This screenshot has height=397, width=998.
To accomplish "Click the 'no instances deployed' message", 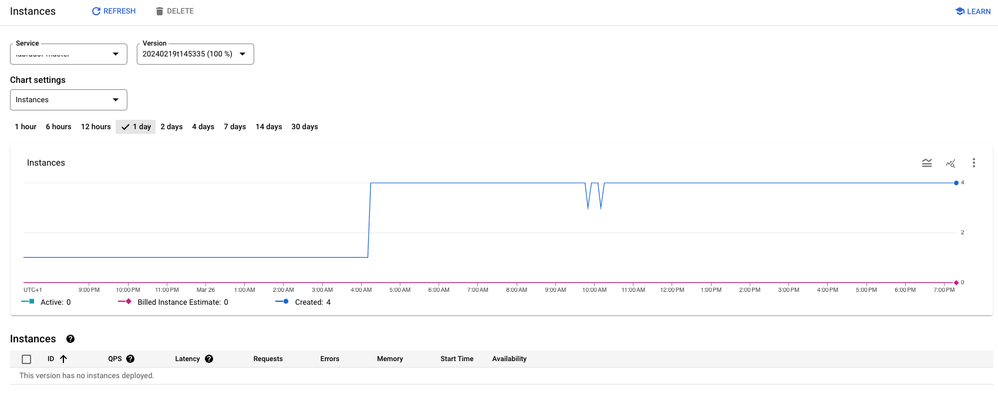I will [87, 375].
